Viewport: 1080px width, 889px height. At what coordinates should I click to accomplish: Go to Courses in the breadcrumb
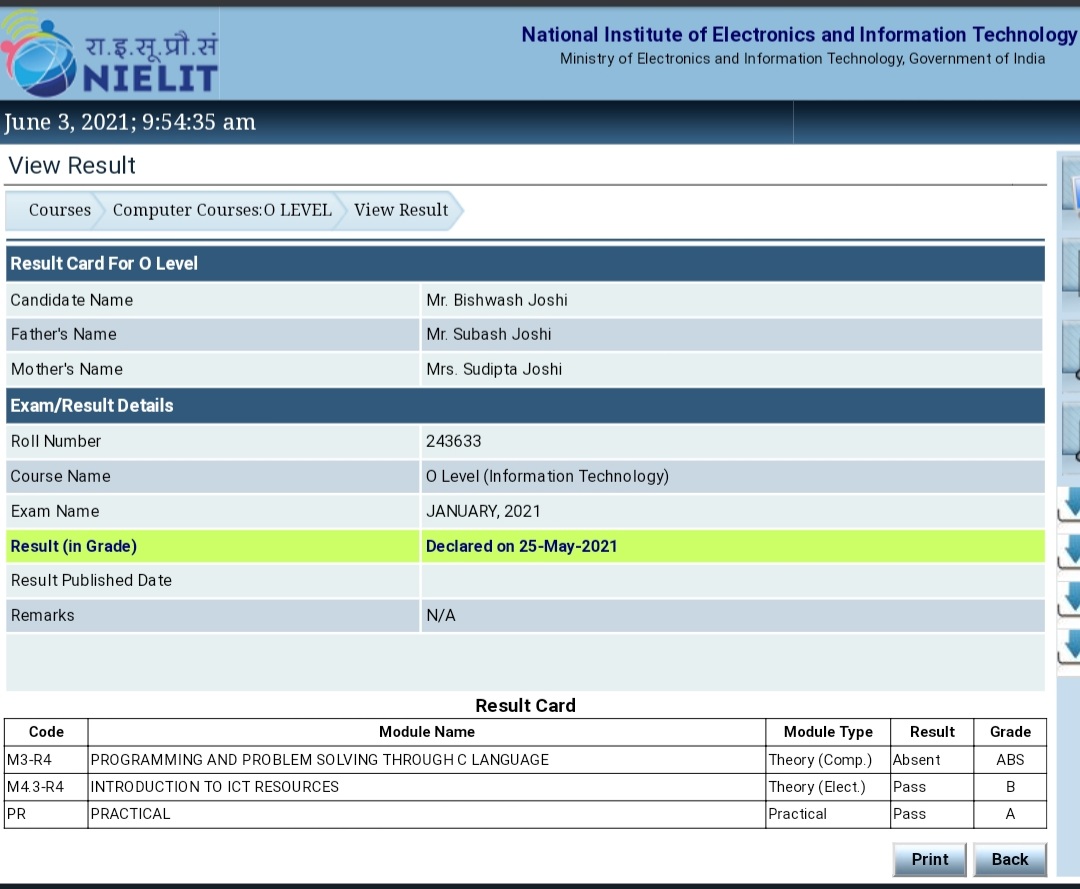[59, 210]
